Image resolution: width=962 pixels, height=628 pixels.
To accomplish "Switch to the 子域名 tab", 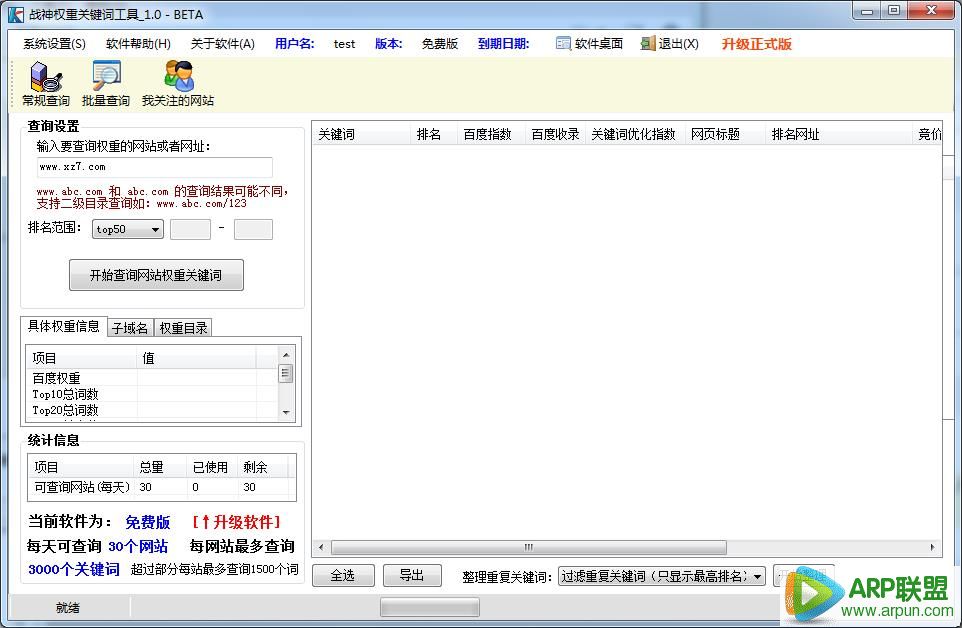I will coord(130,328).
